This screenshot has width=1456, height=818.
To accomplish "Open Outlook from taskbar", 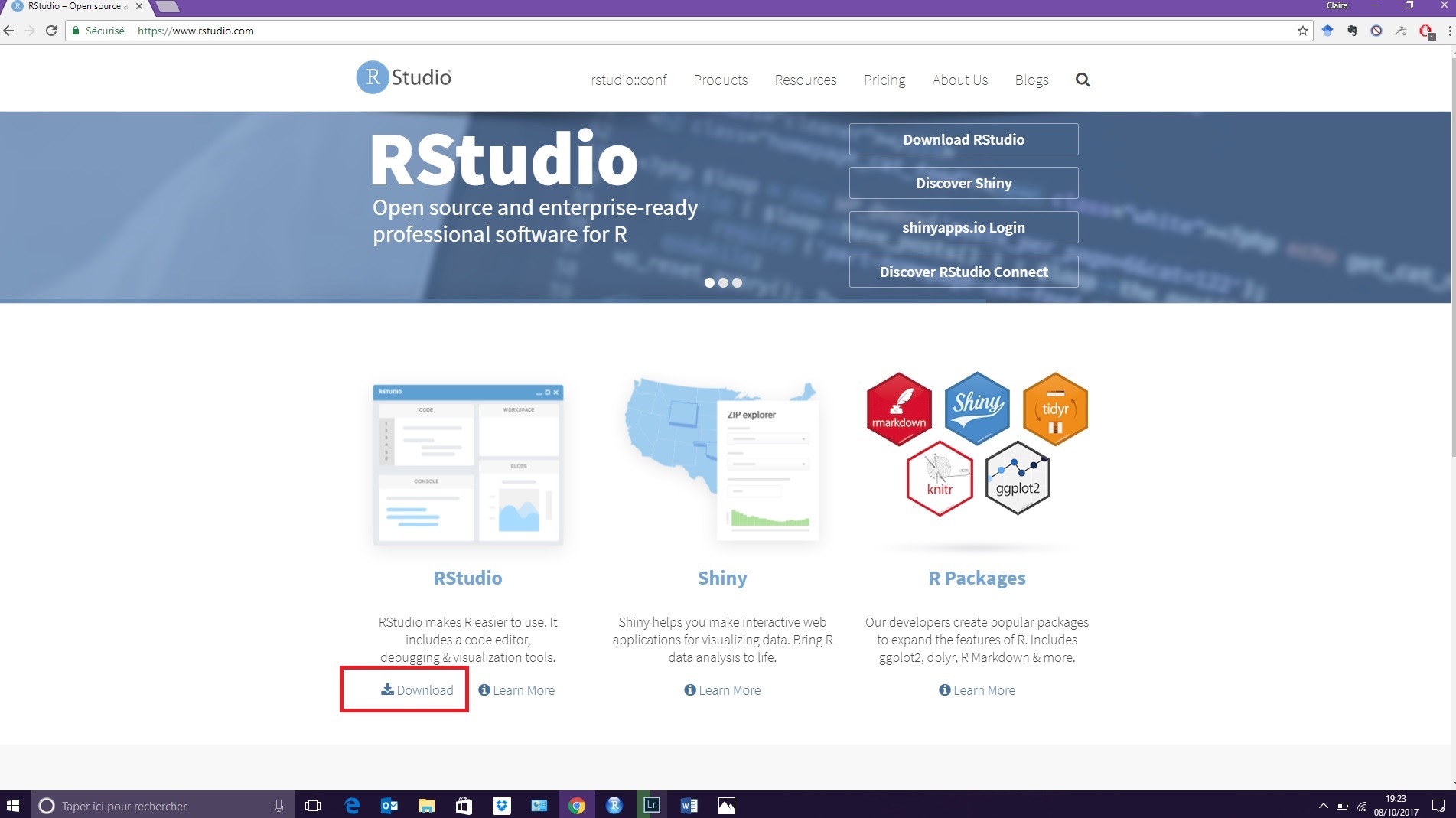I will coord(389,805).
